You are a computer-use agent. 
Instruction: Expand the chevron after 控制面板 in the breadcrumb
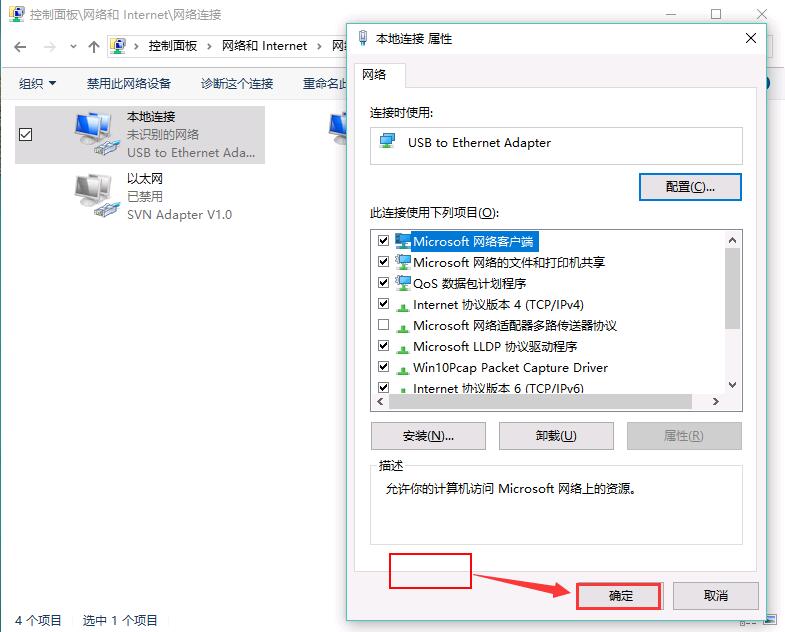coord(209,47)
